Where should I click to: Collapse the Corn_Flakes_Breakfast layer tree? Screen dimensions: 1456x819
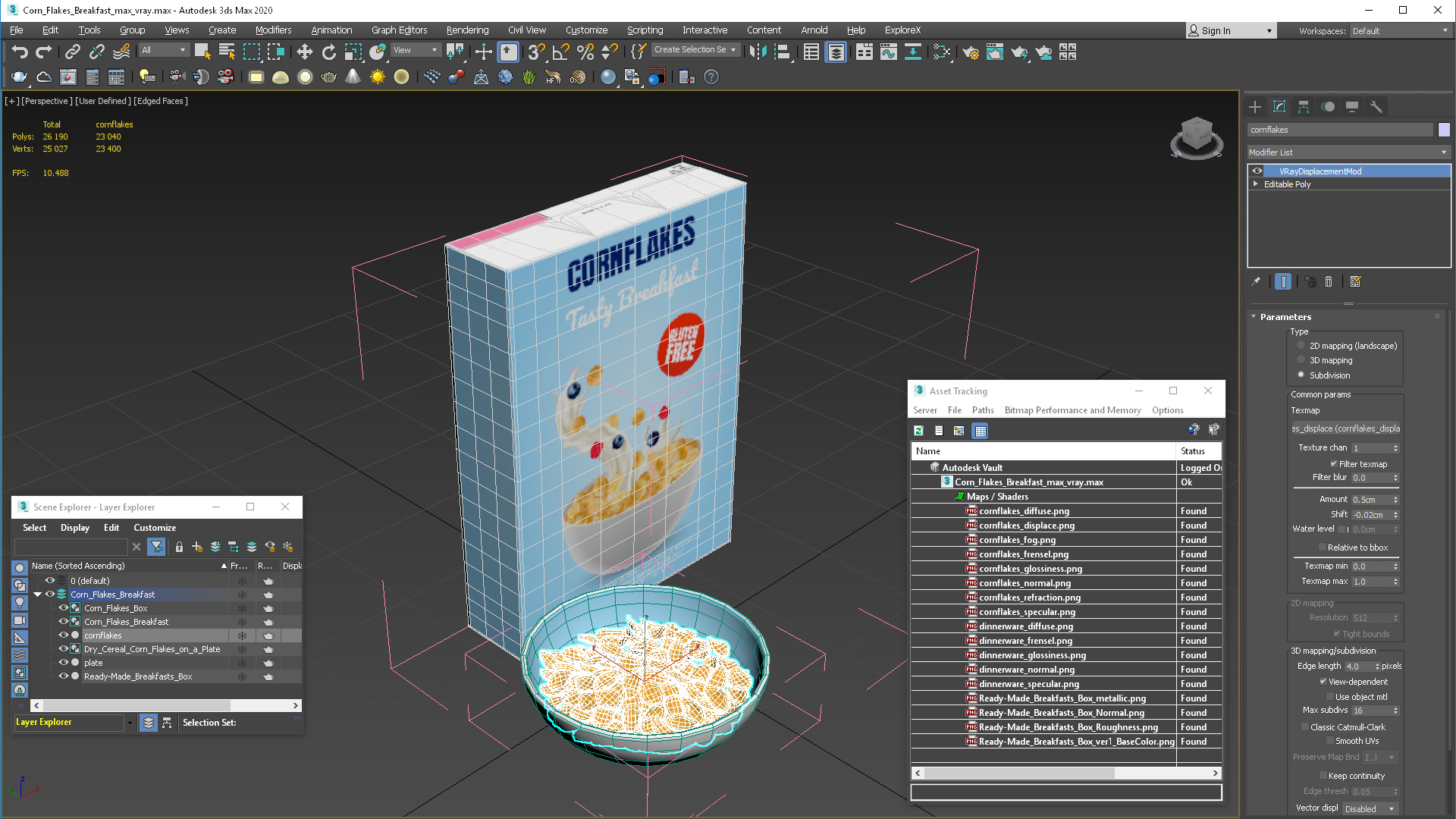37,595
